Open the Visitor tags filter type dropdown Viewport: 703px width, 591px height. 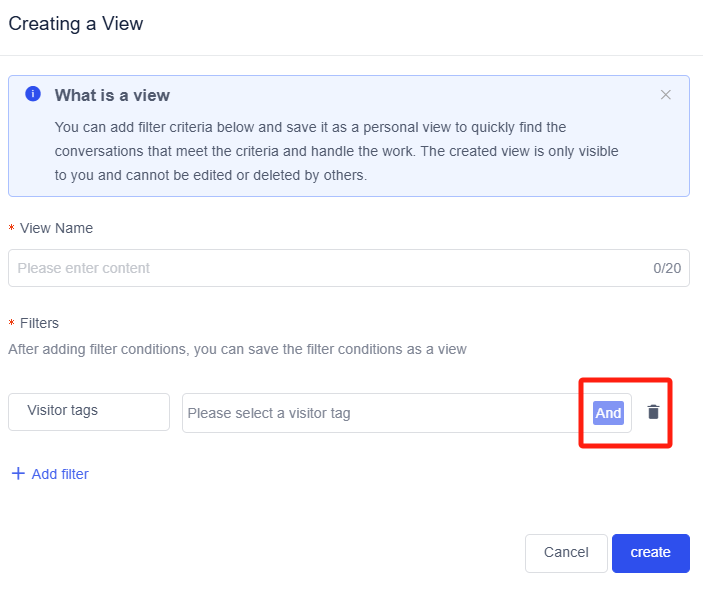coord(89,411)
